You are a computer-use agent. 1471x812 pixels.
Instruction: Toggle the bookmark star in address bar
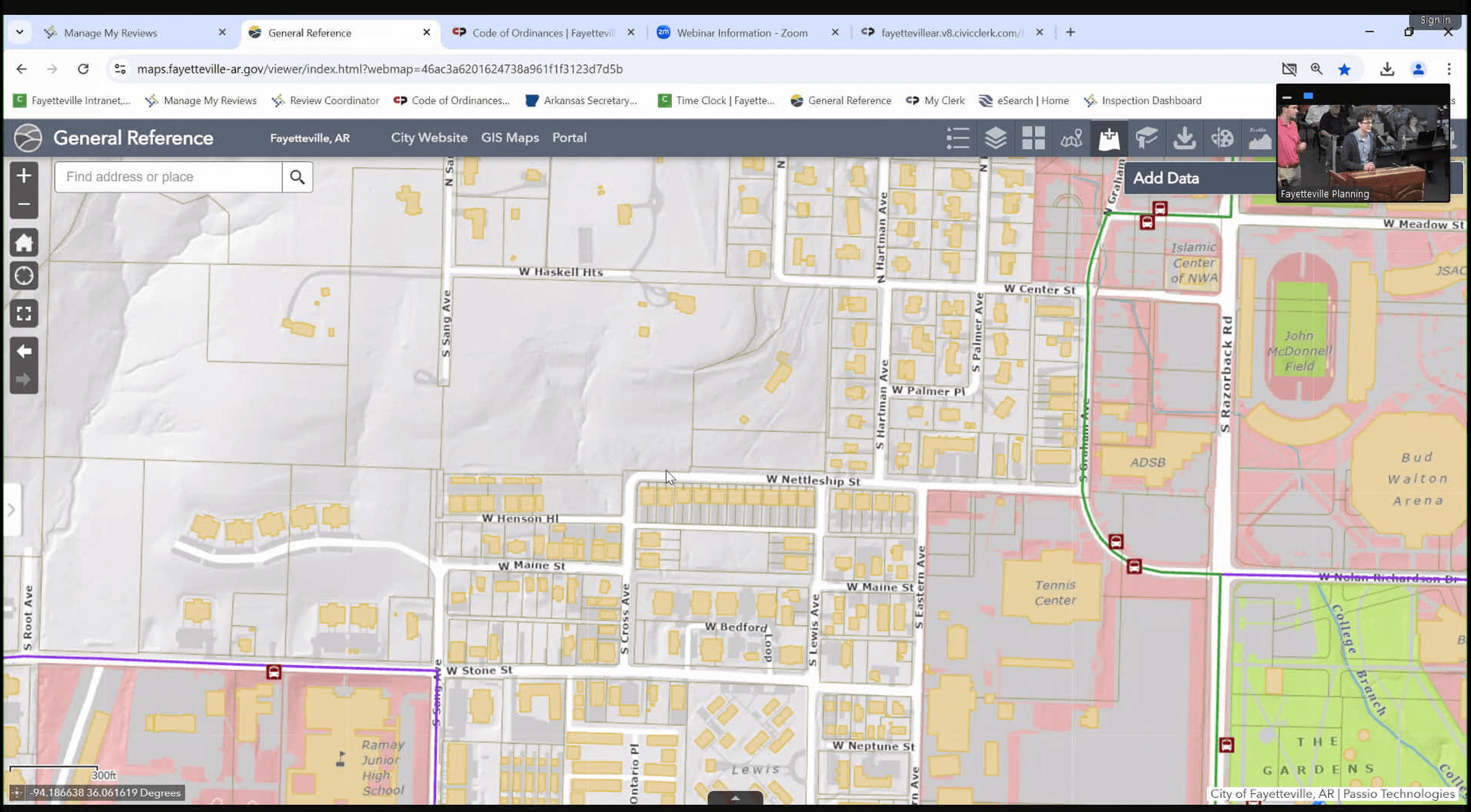(x=1344, y=69)
